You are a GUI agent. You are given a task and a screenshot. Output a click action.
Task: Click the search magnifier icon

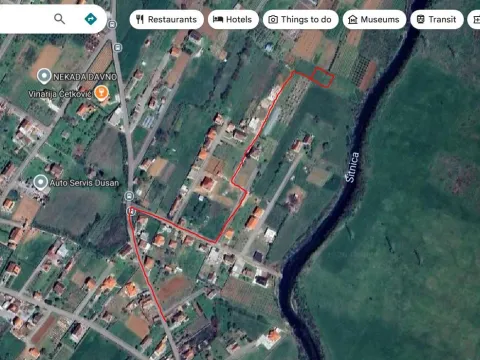59,19
